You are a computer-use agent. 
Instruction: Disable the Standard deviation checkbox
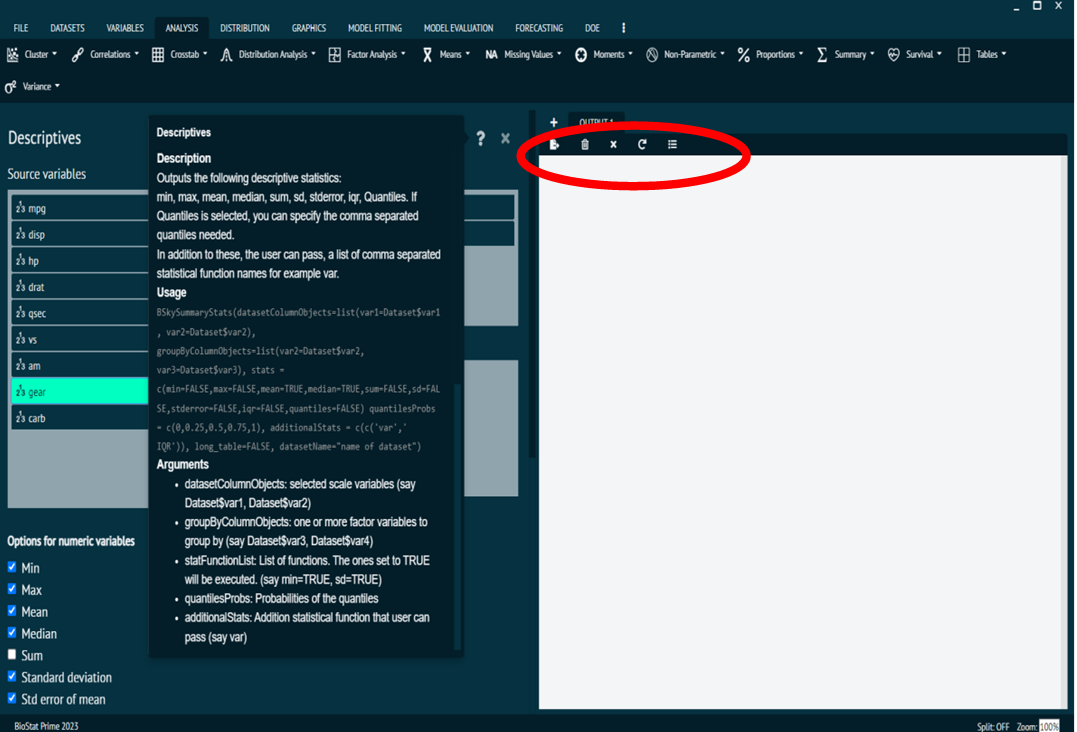coord(12,677)
